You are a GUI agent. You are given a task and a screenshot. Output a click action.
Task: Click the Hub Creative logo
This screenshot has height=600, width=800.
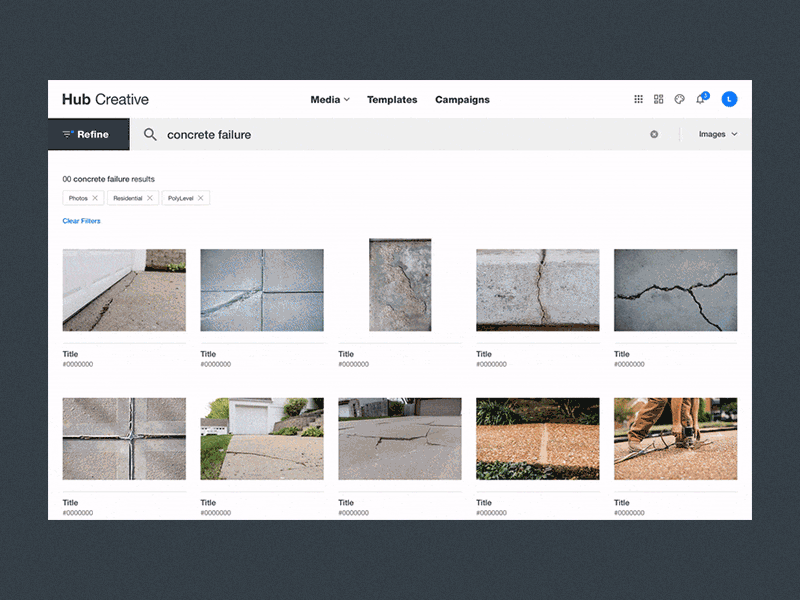[x=104, y=99]
